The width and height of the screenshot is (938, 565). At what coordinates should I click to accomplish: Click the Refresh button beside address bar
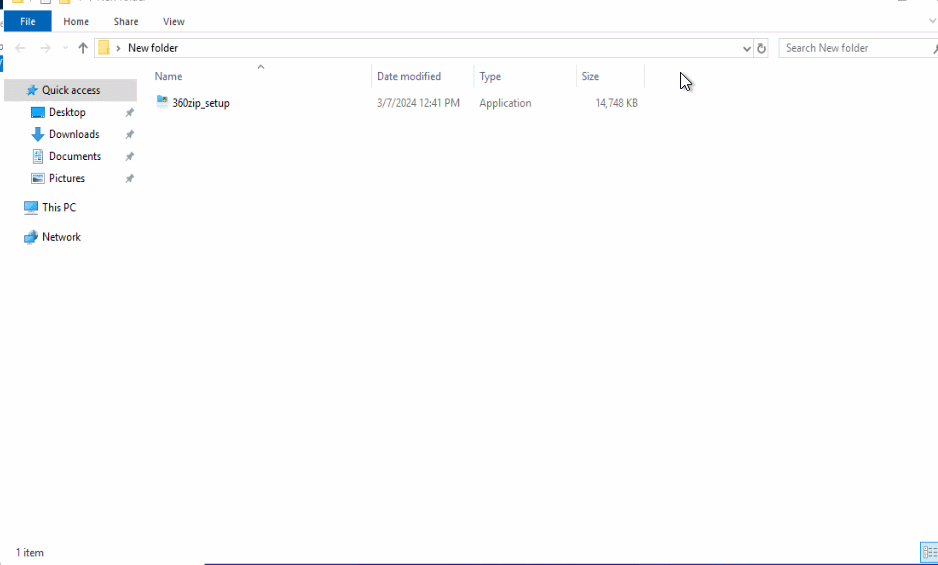tap(762, 48)
